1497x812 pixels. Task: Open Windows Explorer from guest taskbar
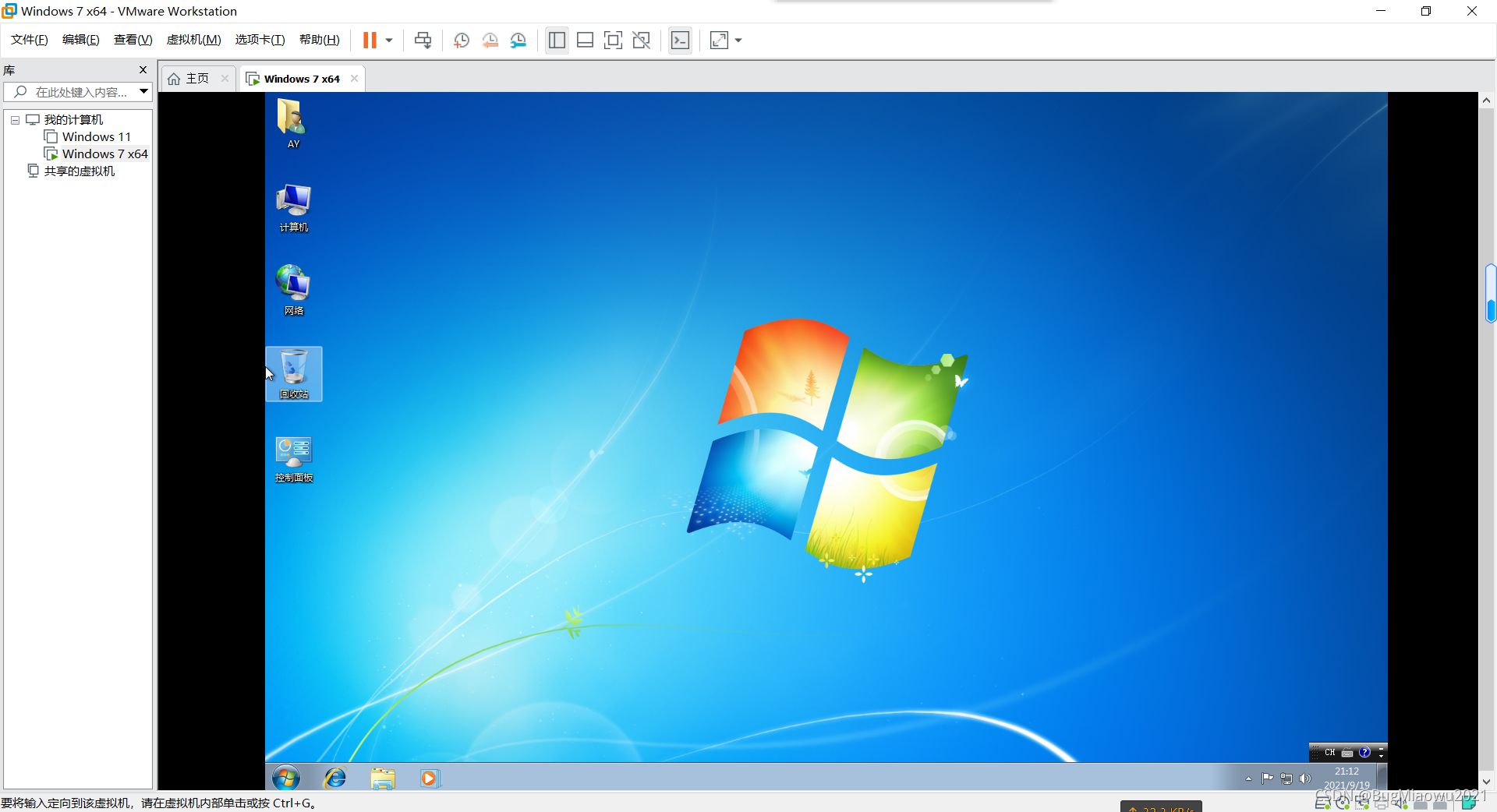tap(383, 778)
